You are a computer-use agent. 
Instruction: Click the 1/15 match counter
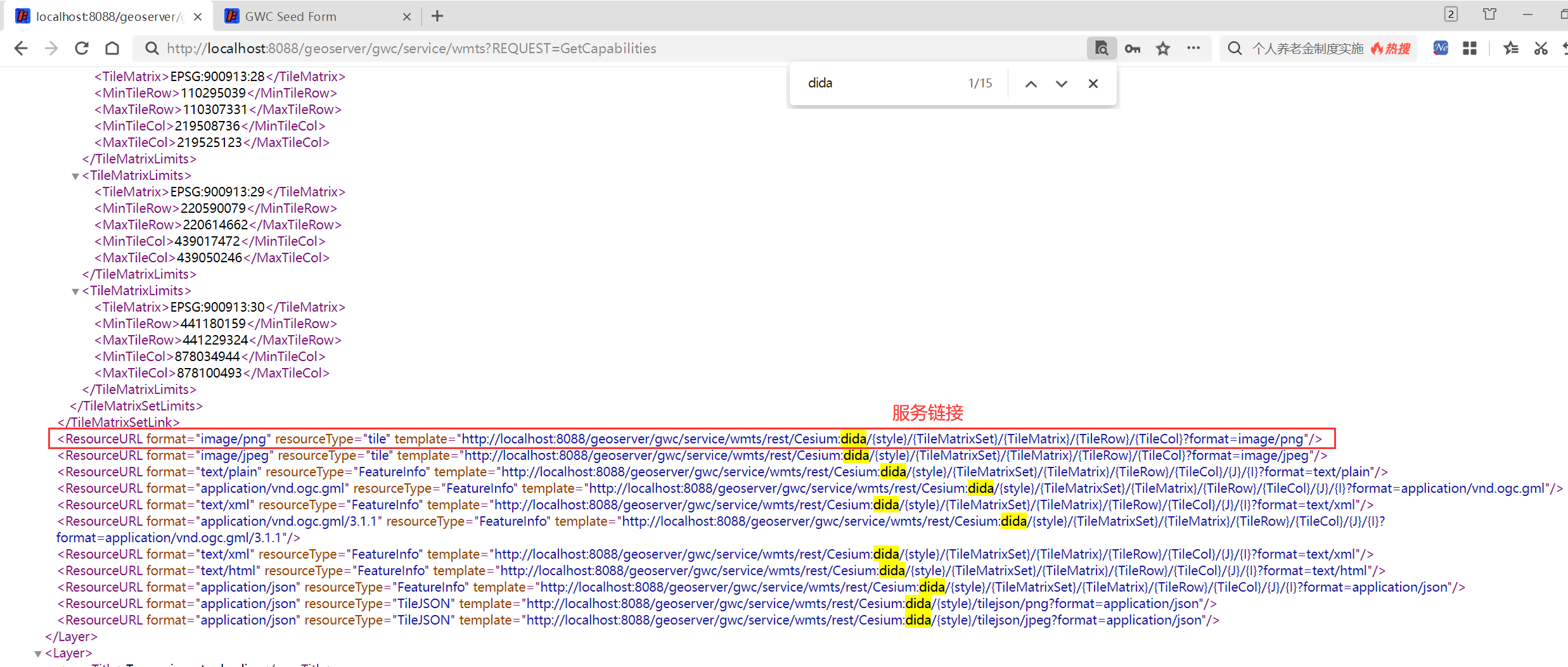coord(980,84)
